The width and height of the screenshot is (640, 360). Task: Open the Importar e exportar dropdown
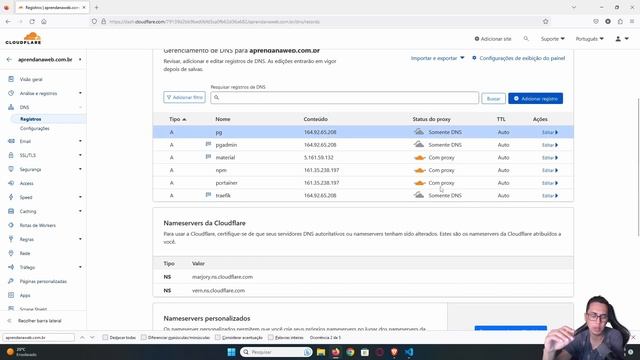(x=437, y=58)
